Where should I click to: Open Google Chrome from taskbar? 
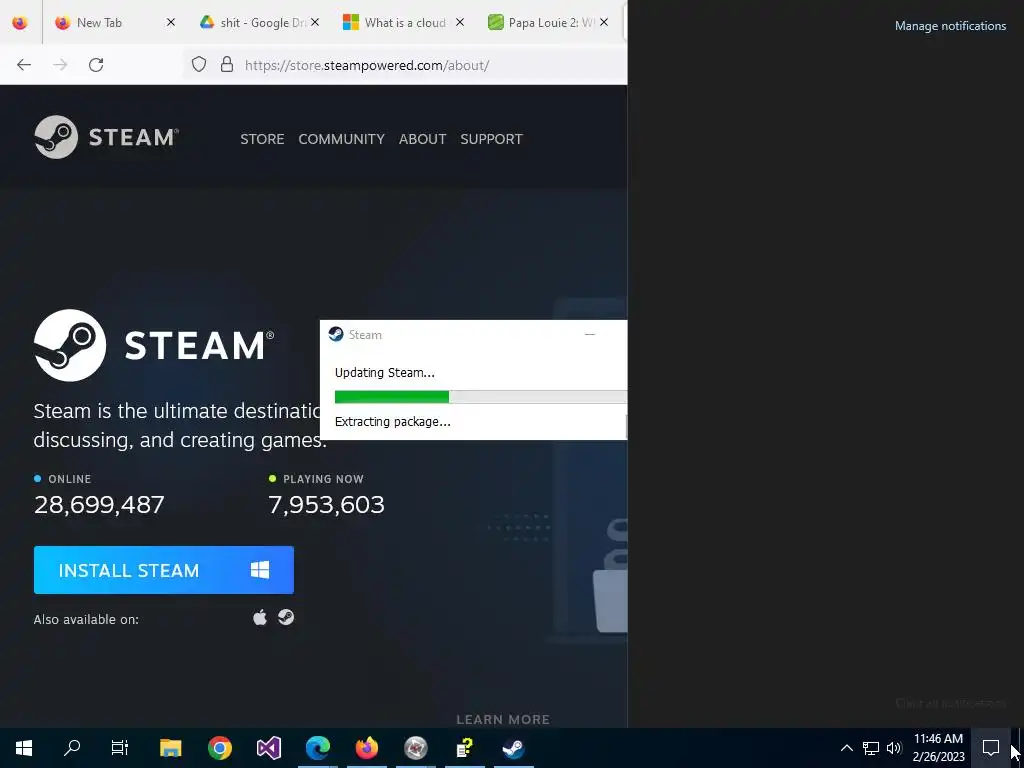(x=220, y=748)
